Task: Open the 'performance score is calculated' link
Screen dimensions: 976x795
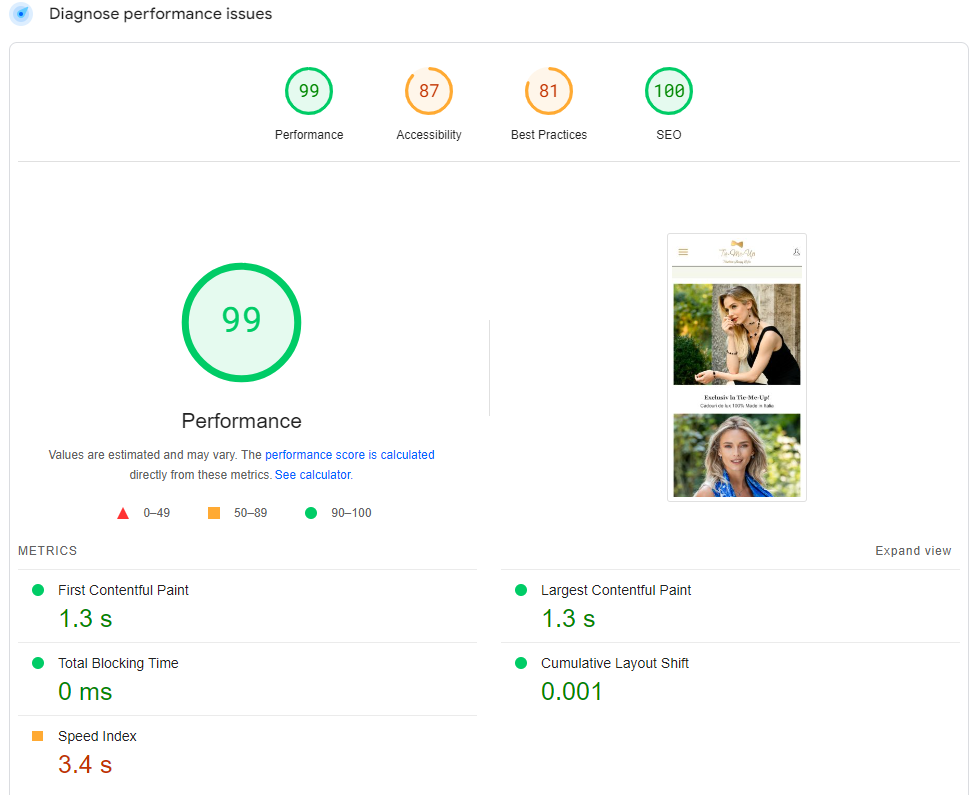Action: (350, 455)
